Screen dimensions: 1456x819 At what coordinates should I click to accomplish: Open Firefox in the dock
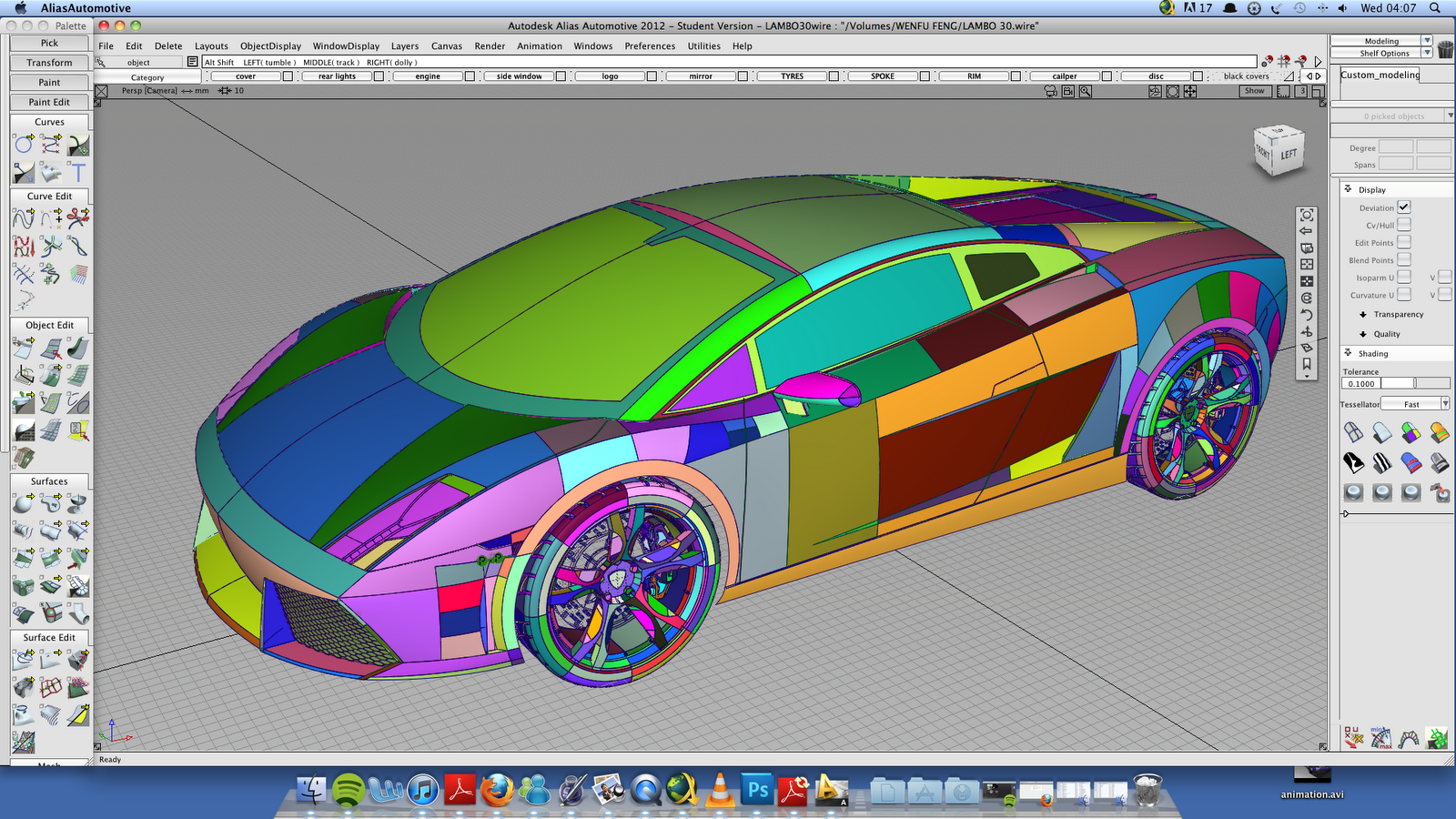pos(497,790)
